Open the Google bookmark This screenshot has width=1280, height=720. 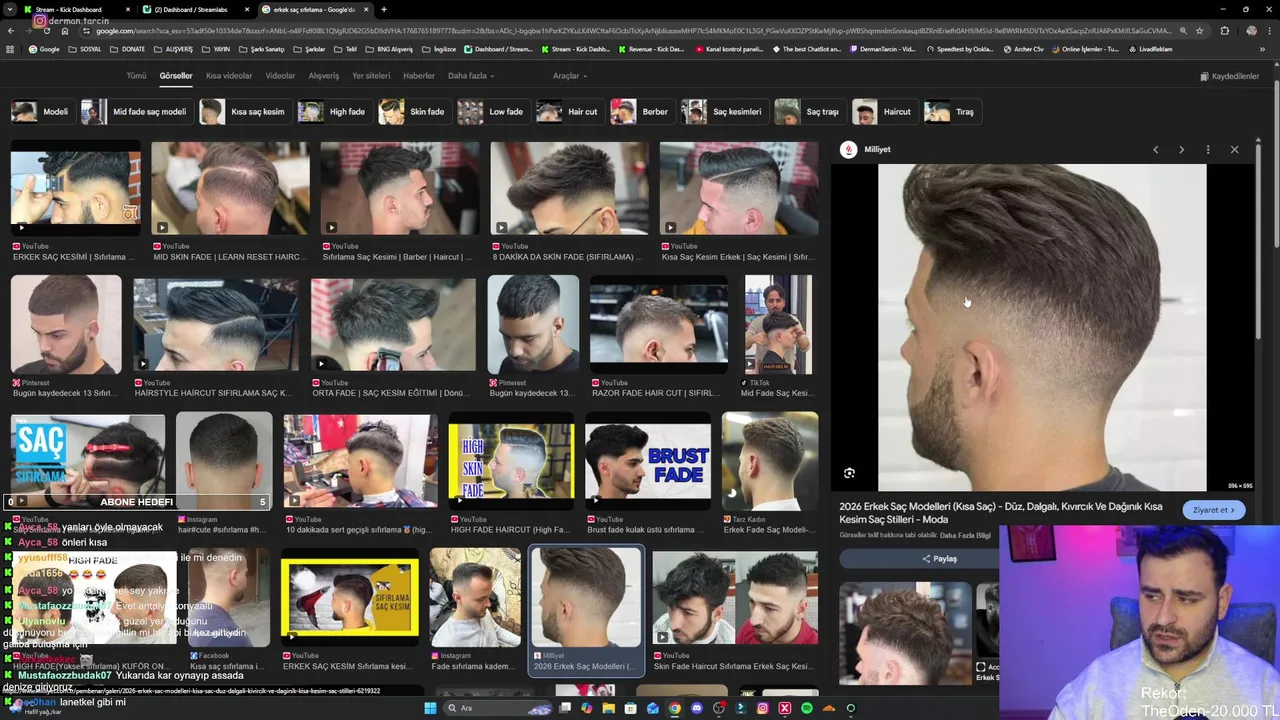pyautogui.click(x=44, y=49)
